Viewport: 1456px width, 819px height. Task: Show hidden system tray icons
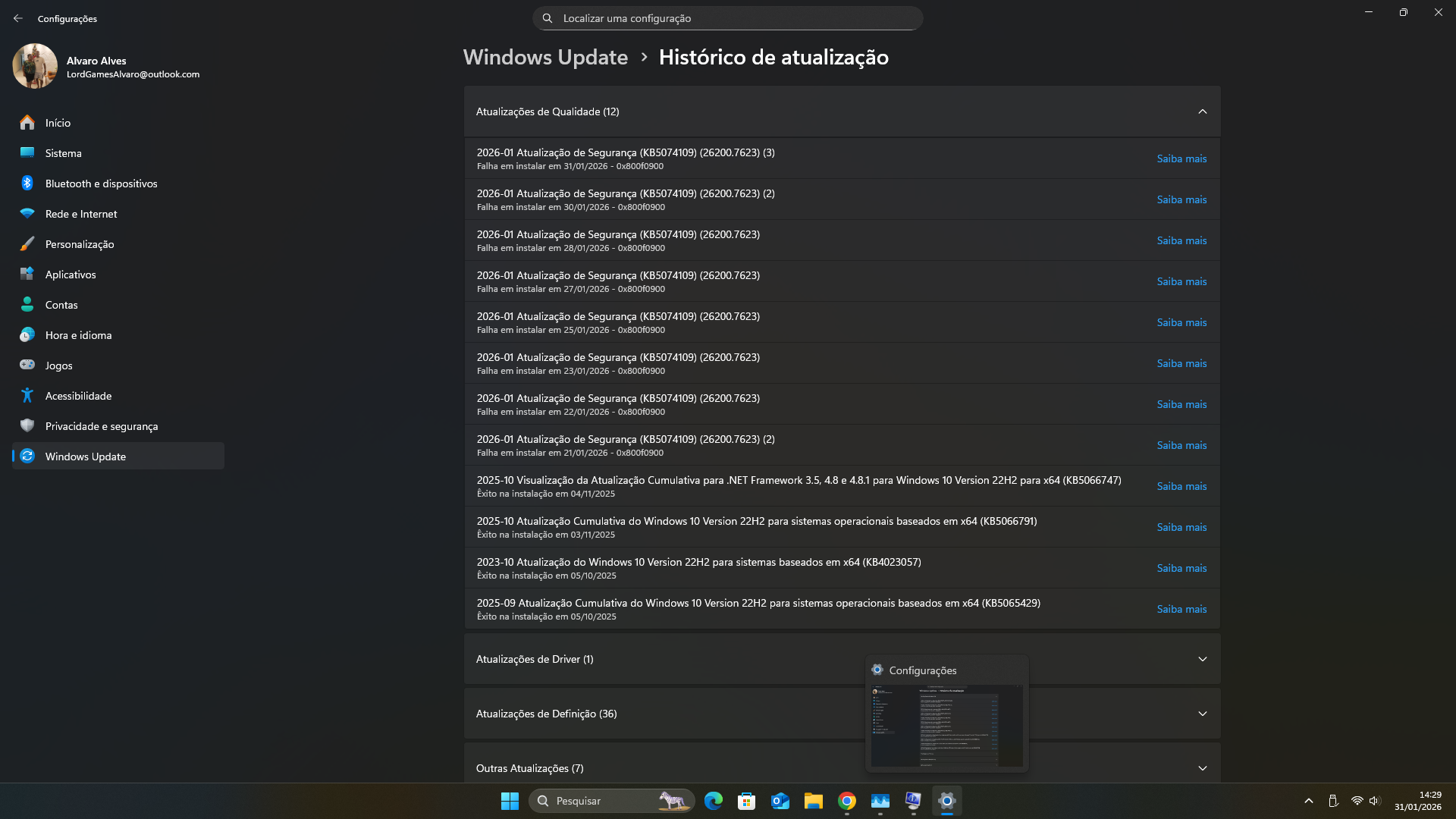tap(1309, 801)
